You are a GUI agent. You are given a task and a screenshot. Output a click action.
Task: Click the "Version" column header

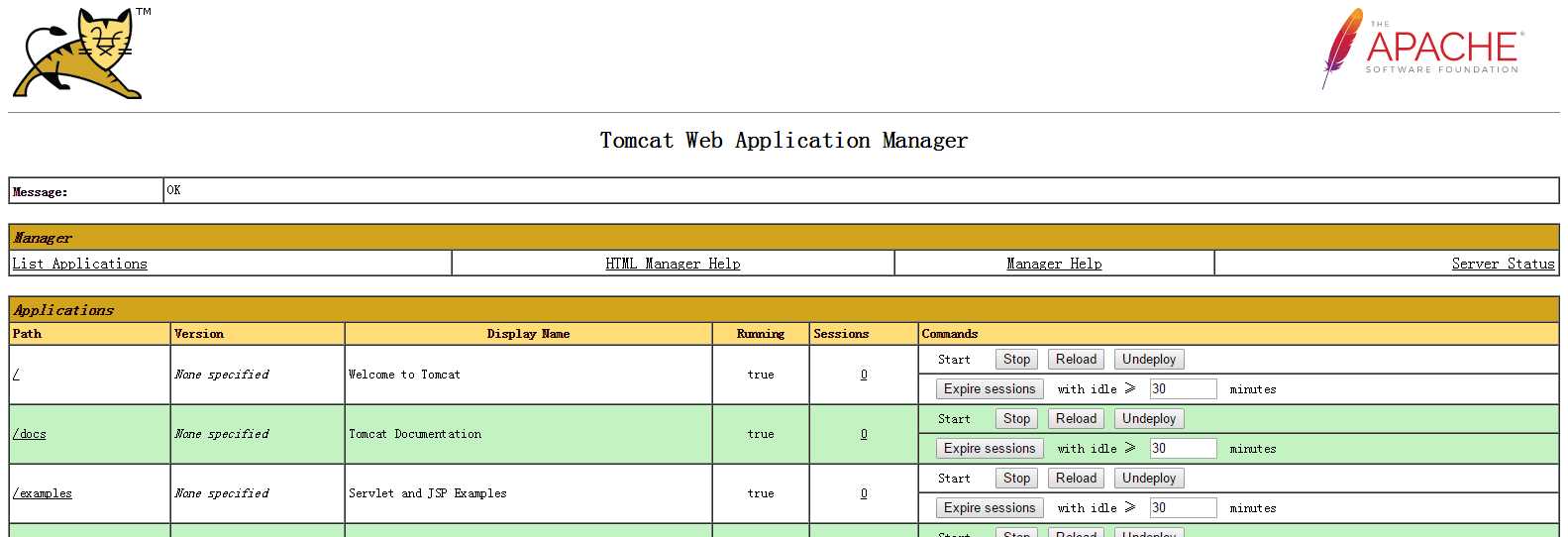199,334
